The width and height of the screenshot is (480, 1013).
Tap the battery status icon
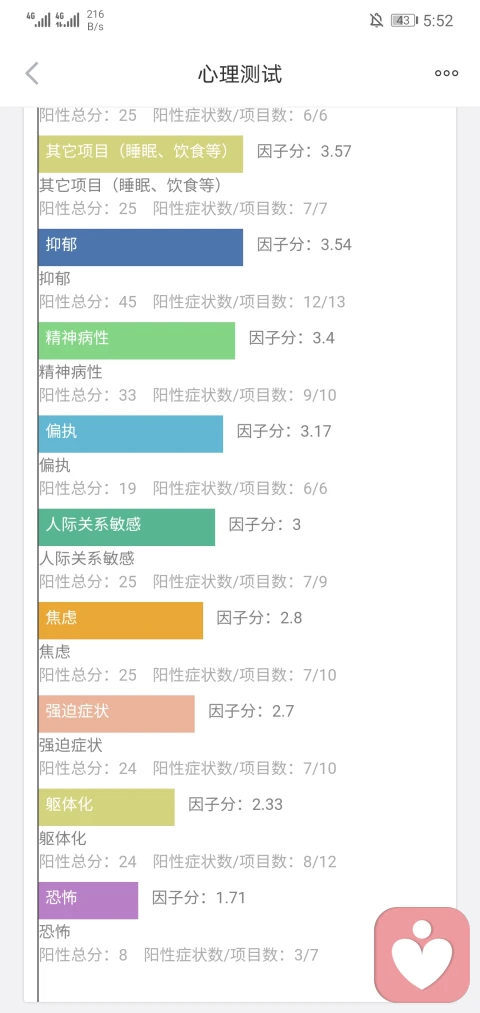[x=403, y=21]
